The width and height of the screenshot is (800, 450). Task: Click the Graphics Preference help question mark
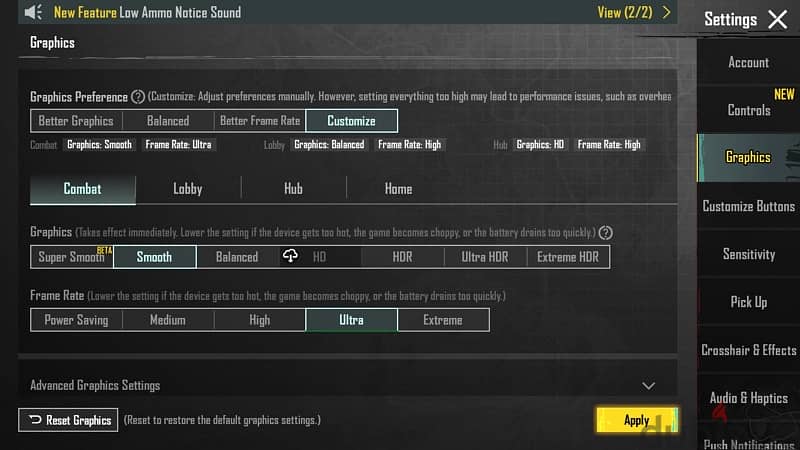click(138, 96)
